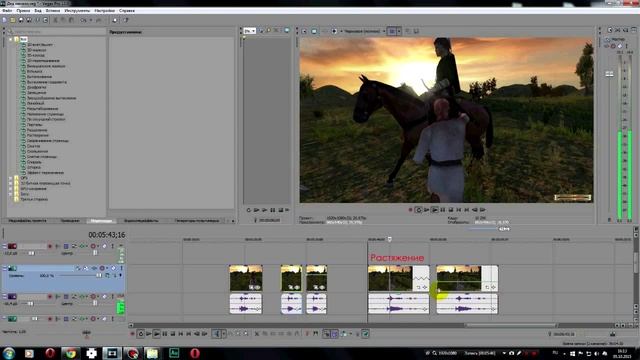Click video output FX icon in preview

[x=325, y=31]
